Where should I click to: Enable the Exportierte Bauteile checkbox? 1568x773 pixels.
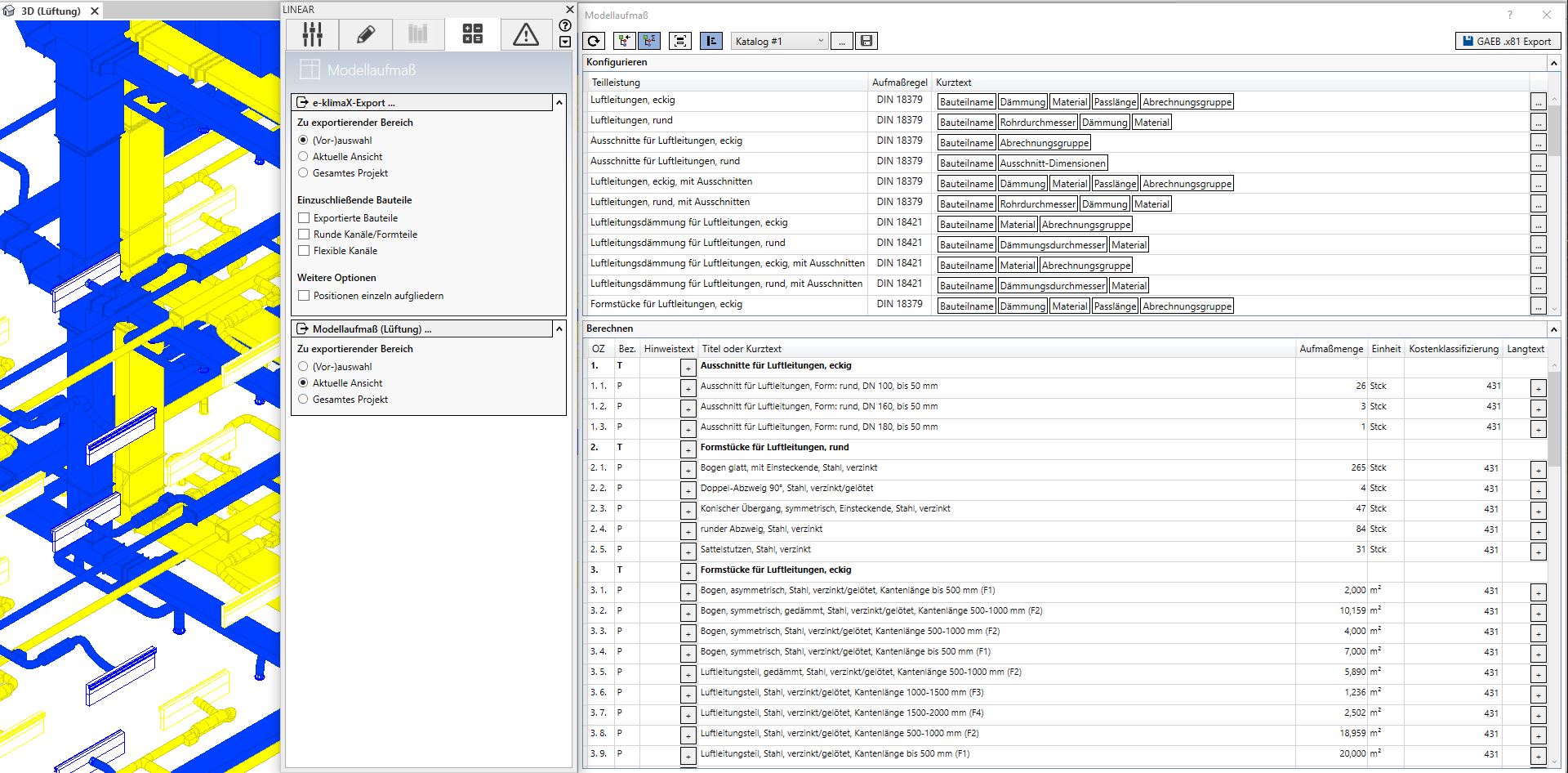304,218
